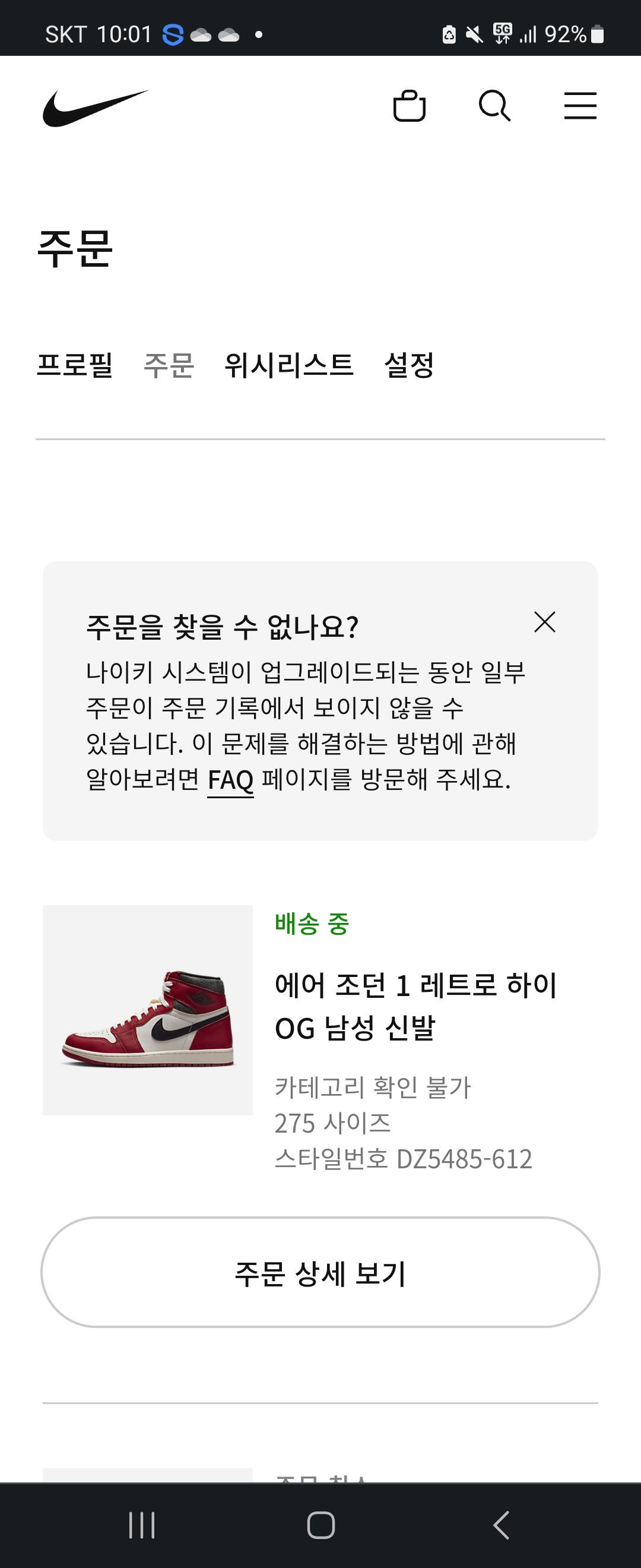The height and width of the screenshot is (1568, 641).
Task: Tap the 배송 중 status label
Action: [312, 924]
